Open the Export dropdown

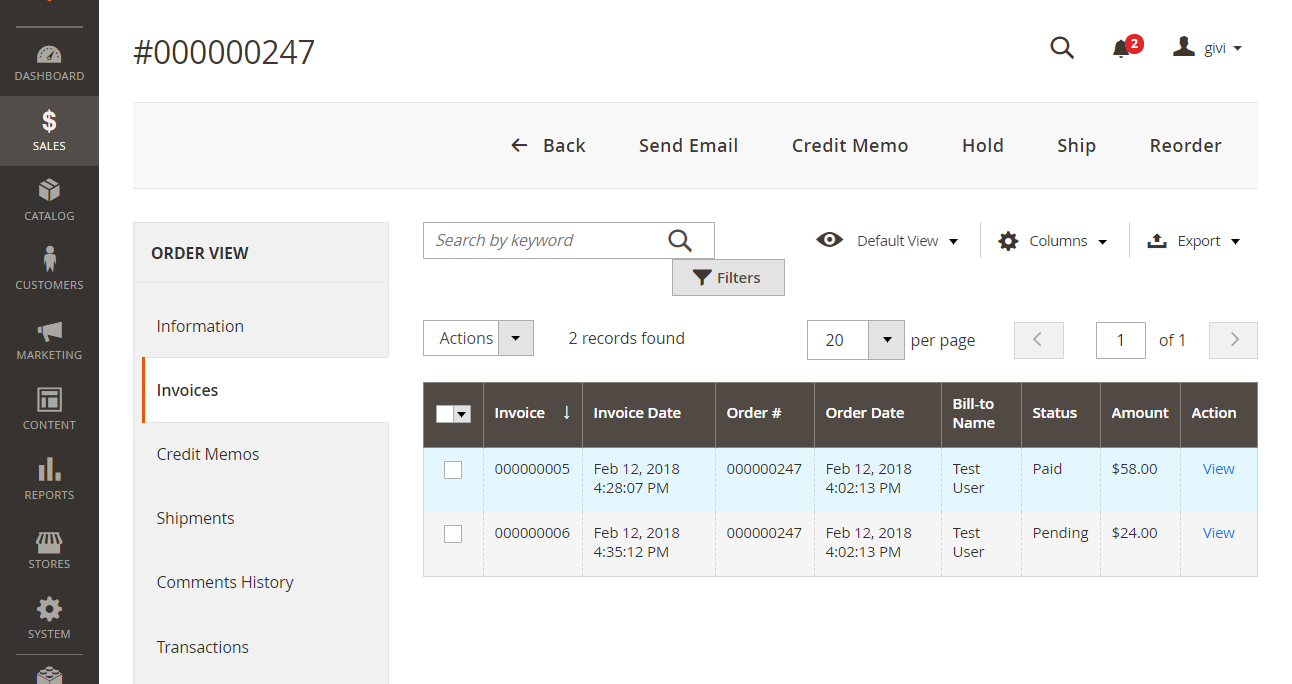pos(1193,241)
